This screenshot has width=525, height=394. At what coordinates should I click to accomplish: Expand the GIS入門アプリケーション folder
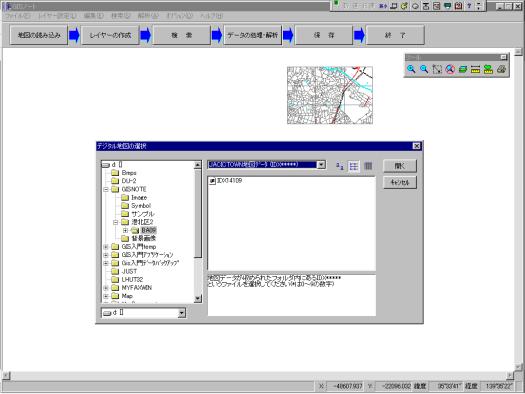(106, 255)
